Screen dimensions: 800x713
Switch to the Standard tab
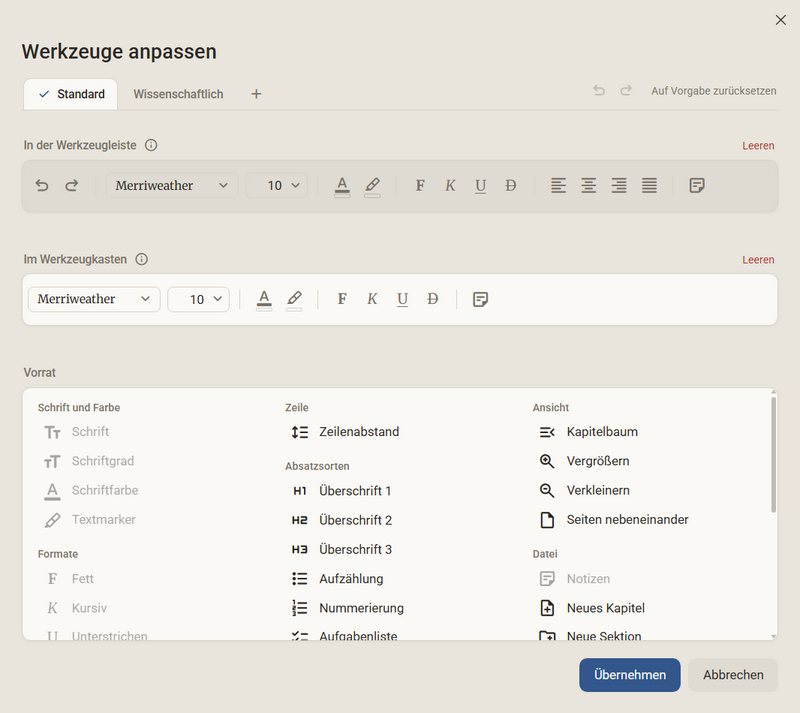point(71,94)
